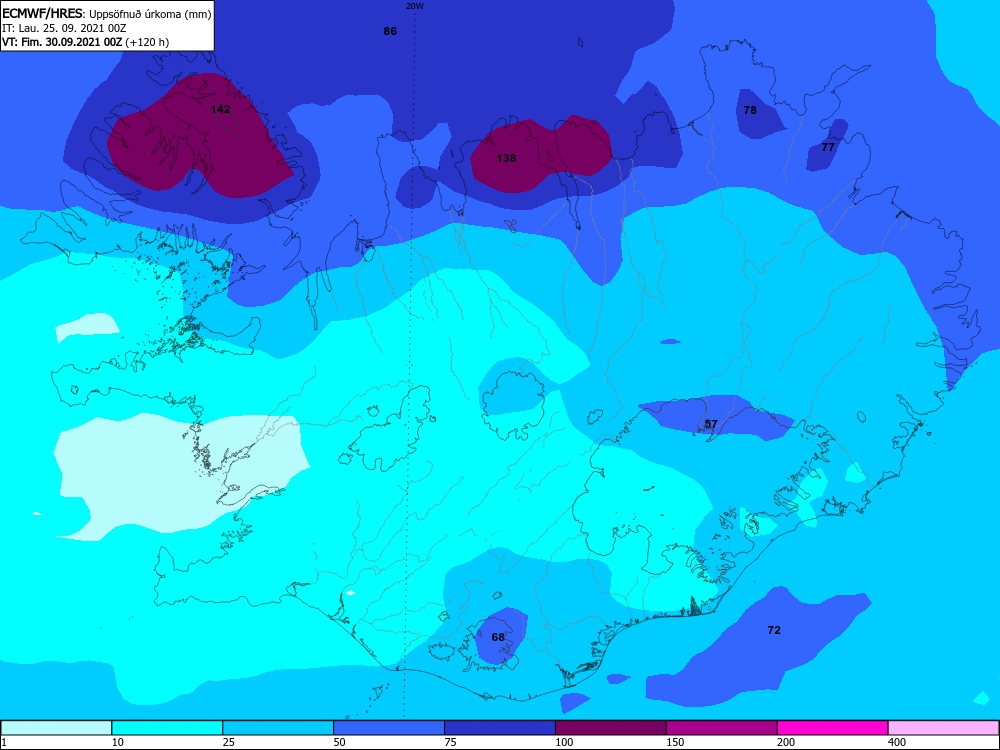The height and width of the screenshot is (750, 1000).
Task: Click the legend tick label 100
Action: (x=564, y=742)
